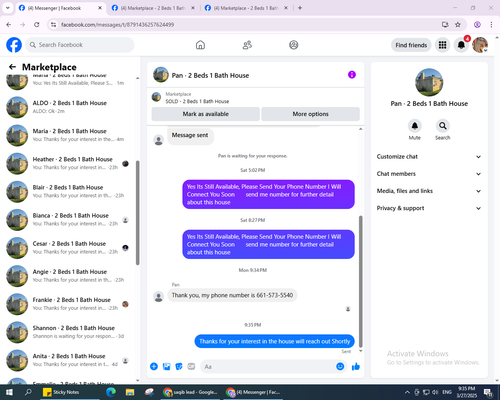This screenshot has height=400, width=500.
Task: Open Heather 2 Beds 1 Bath House chat
Action: click(x=69, y=163)
